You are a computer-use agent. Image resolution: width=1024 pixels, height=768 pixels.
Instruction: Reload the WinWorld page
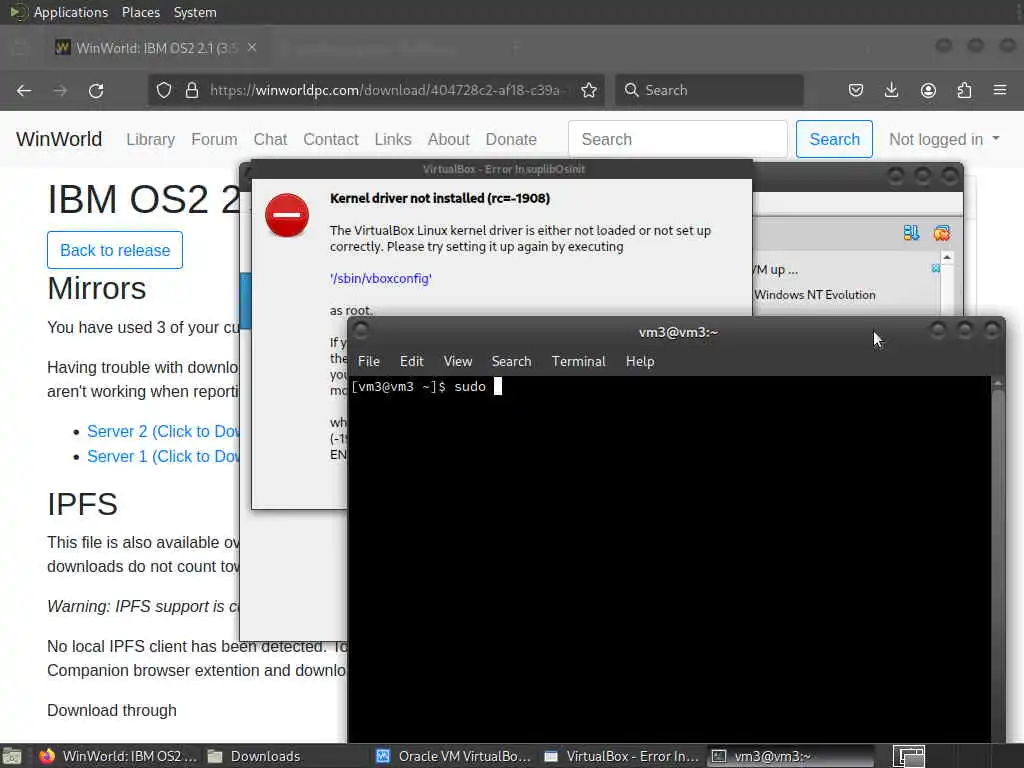pyautogui.click(x=96, y=90)
